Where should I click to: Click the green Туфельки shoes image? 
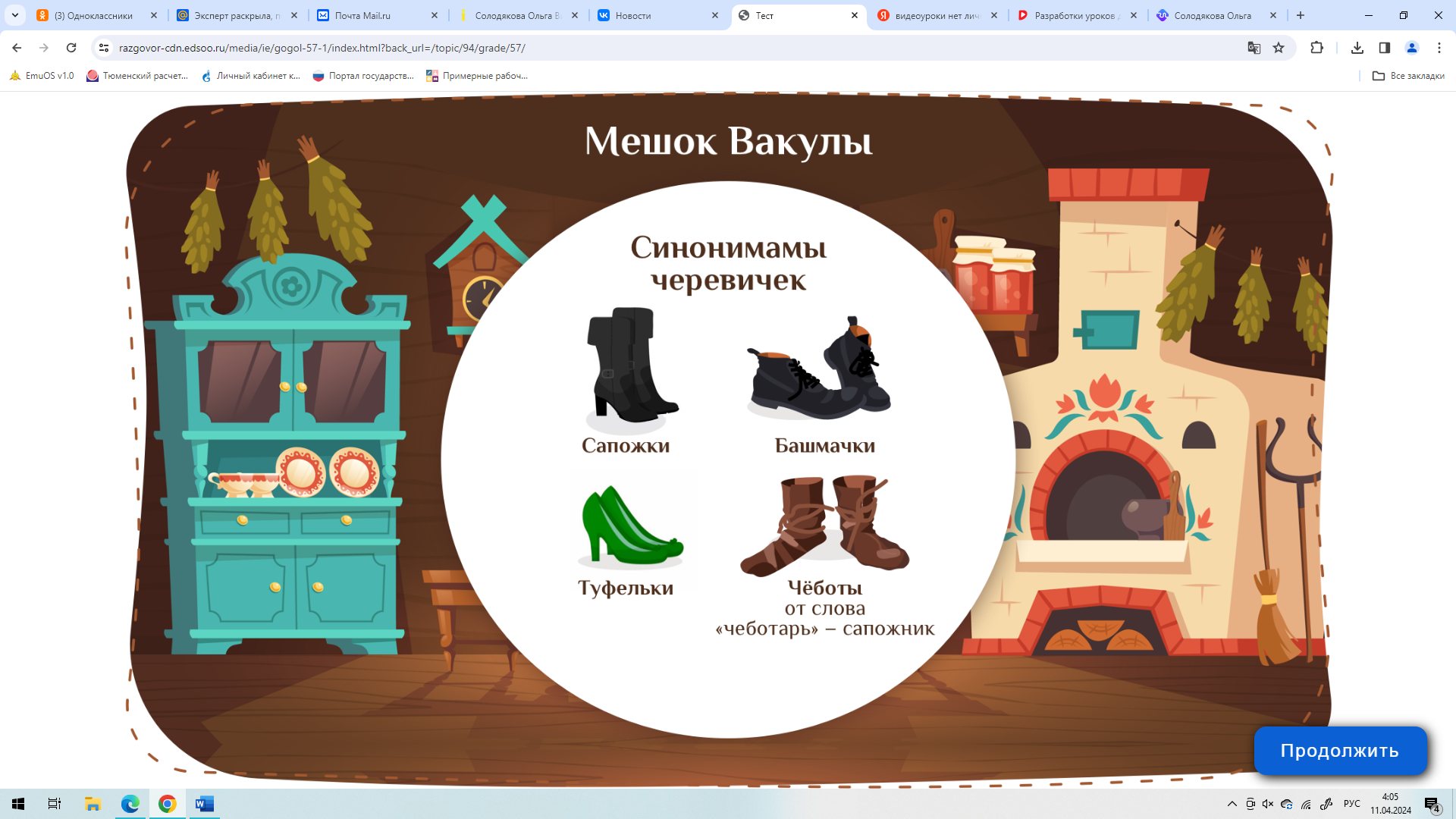[x=631, y=527]
